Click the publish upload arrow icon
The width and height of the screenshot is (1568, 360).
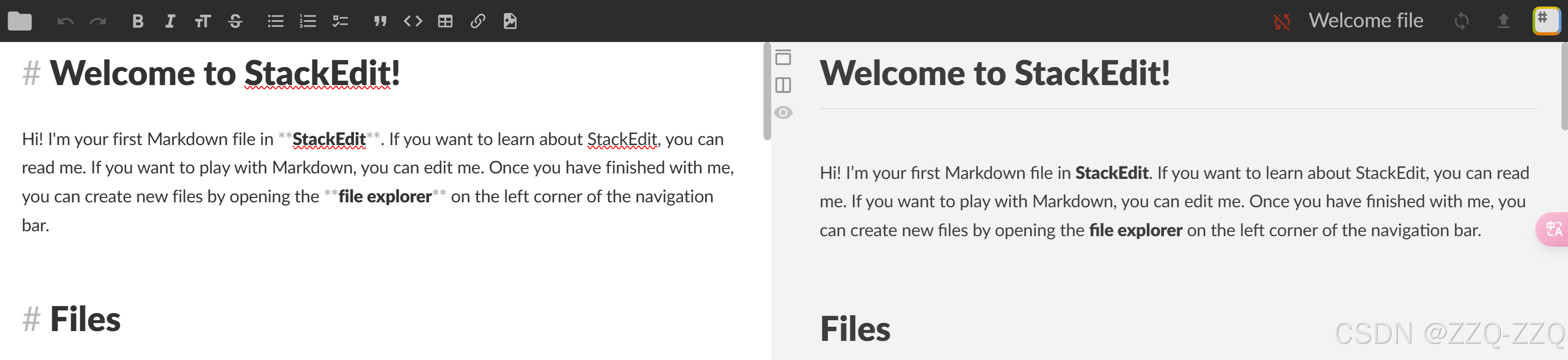tap(1504, 21)
